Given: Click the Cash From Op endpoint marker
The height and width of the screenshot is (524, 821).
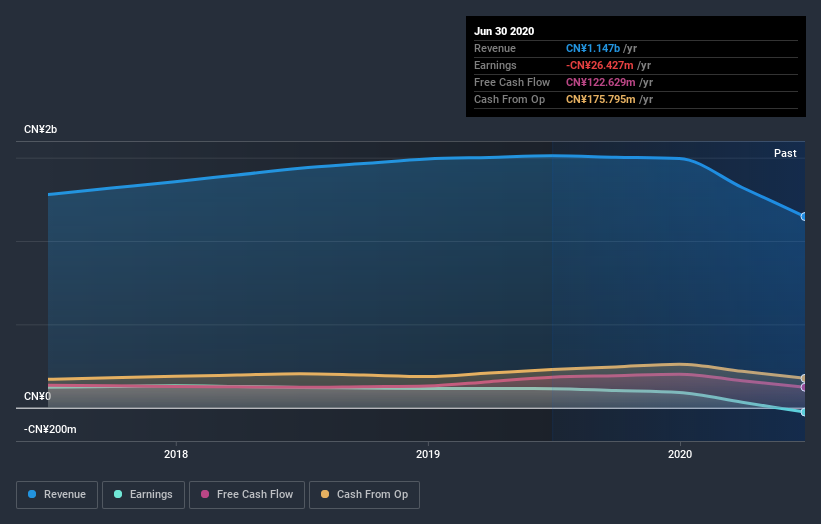Looking at the screenshot, I should (x=804, y=378).
